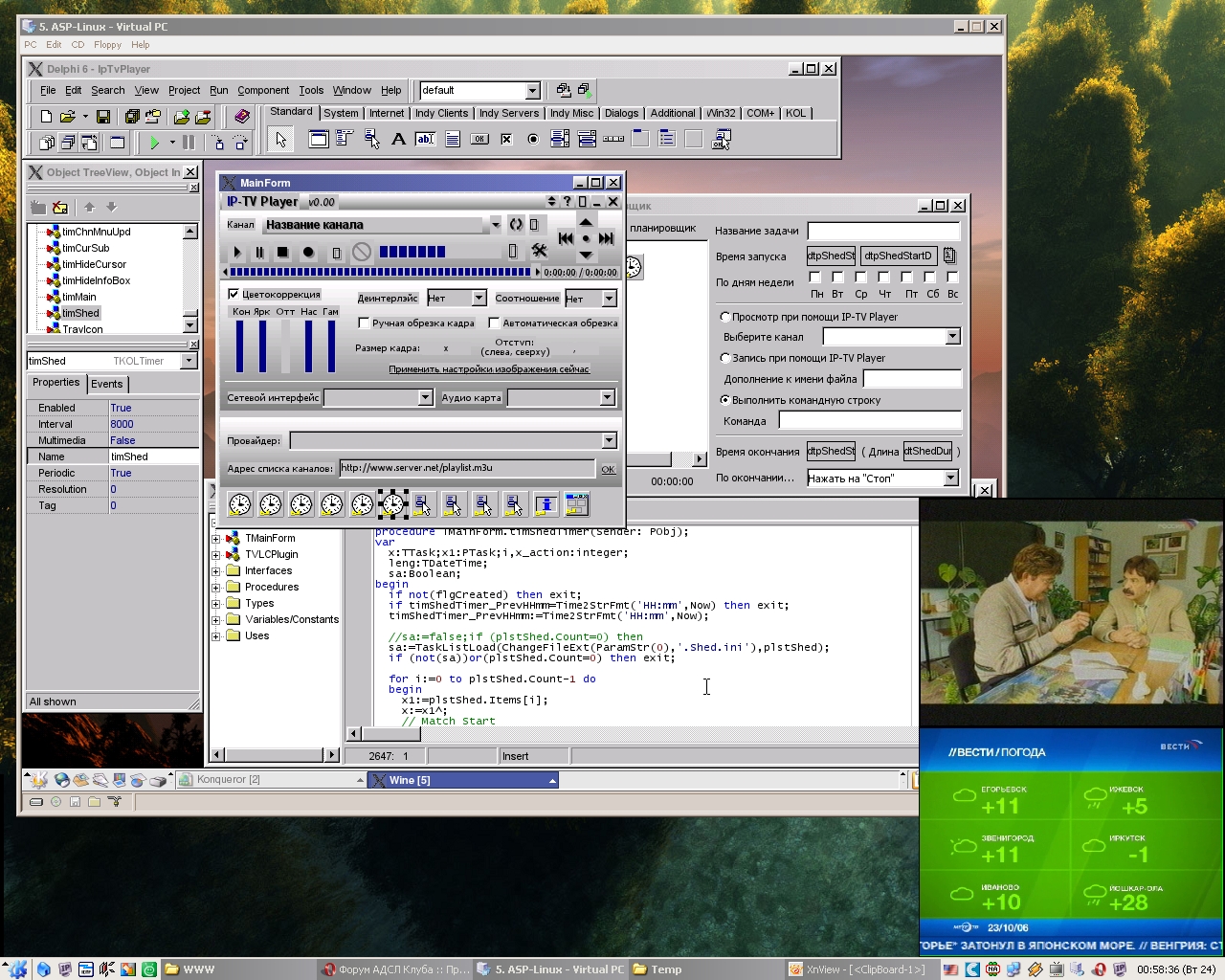Click the record button in IP-TV Player

[308, 253]
